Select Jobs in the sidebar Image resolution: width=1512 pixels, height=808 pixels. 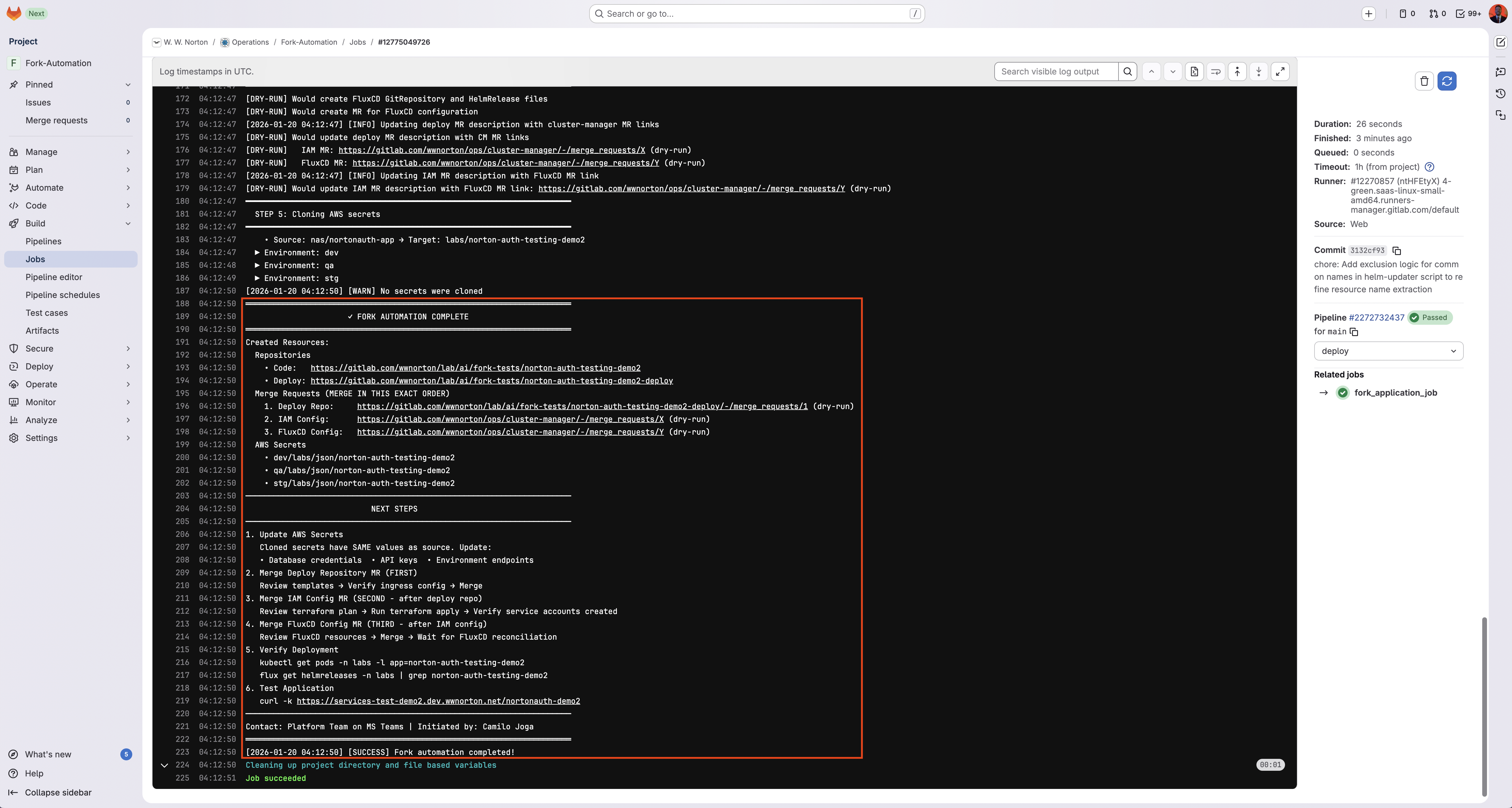point(70,260)
